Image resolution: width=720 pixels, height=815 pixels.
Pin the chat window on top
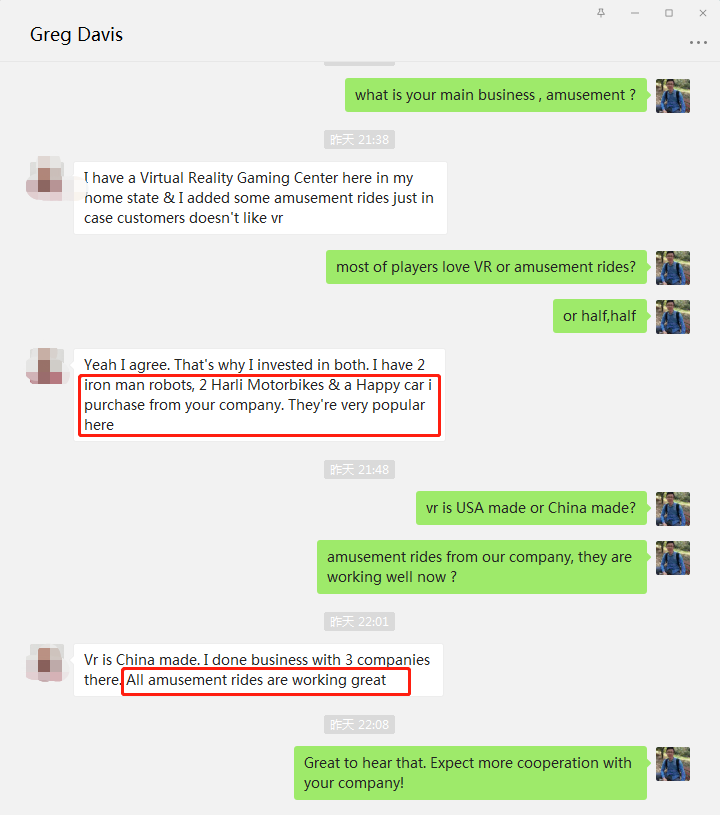(601, 13)
